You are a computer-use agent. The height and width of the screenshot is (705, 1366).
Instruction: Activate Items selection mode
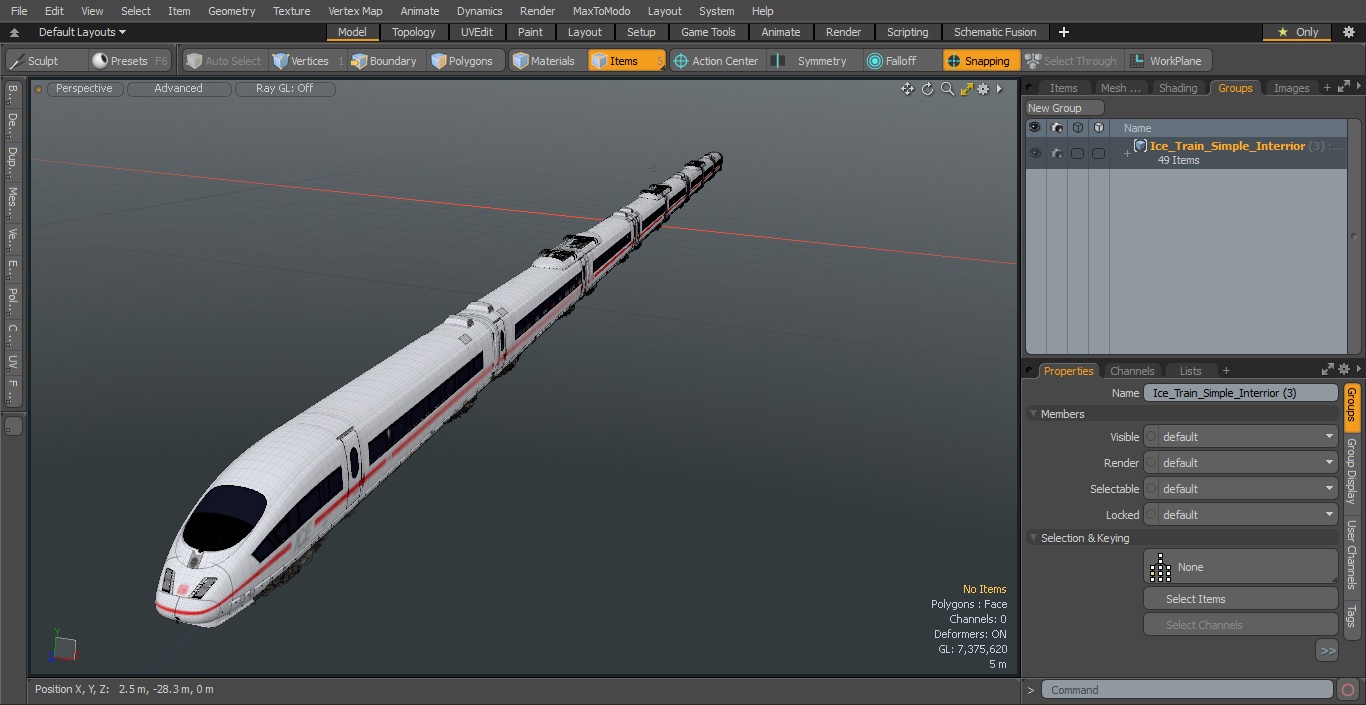coord(626,61)
